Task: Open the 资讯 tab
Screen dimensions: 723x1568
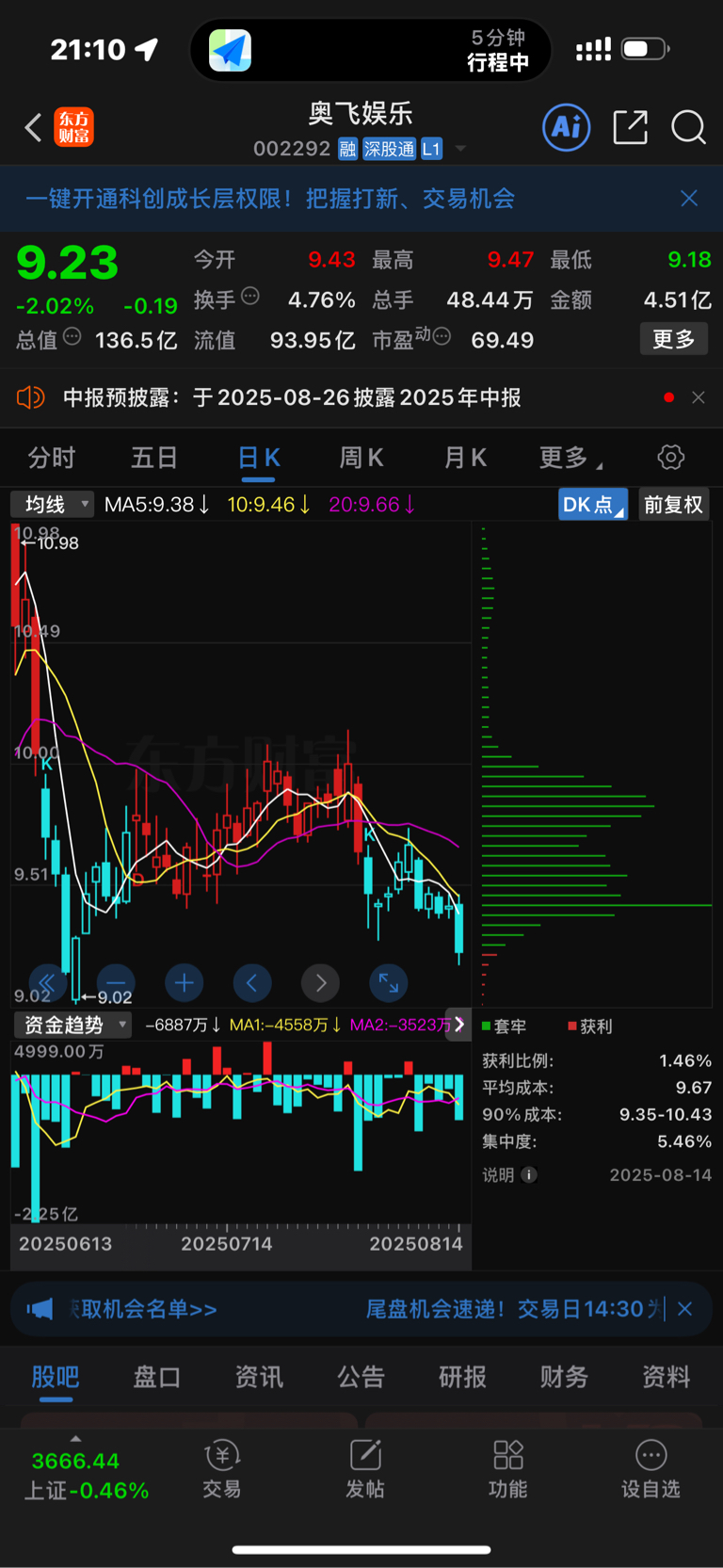Action: pyautogui.click(x=259, y=1377)
